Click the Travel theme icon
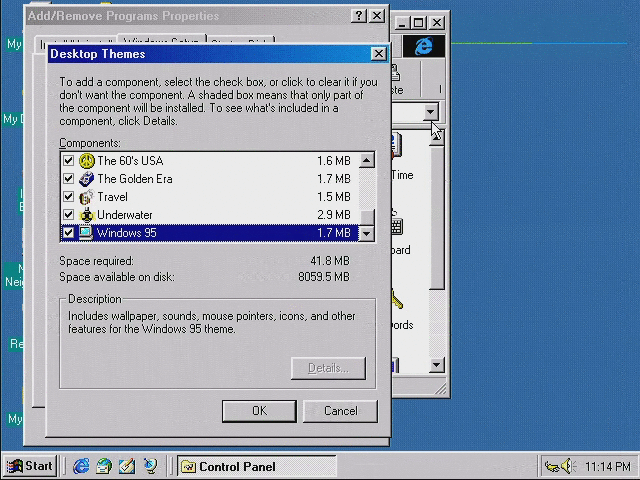The image size is (640, 480). pyautogui.click(x=87, y=197)
